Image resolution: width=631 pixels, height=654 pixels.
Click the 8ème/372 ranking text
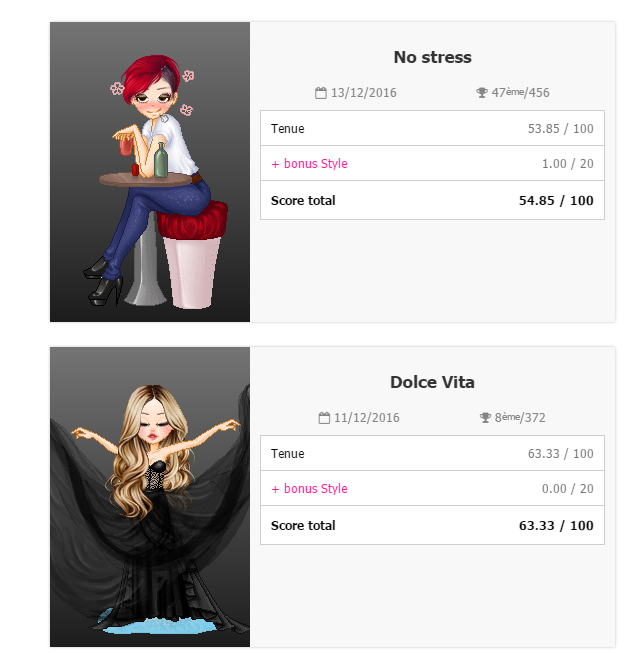point(520,418)
